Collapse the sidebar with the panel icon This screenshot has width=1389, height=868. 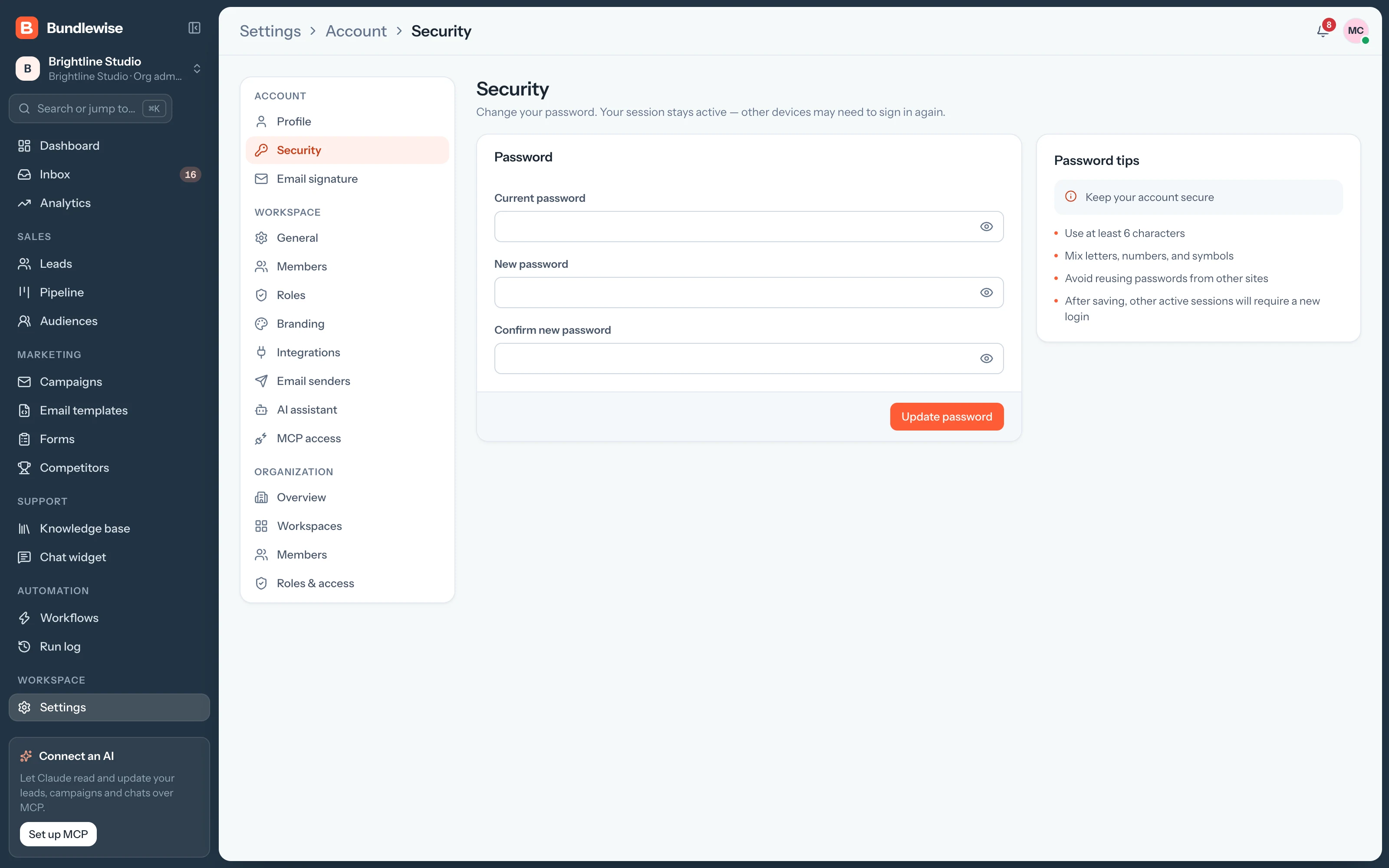point(194,27)
